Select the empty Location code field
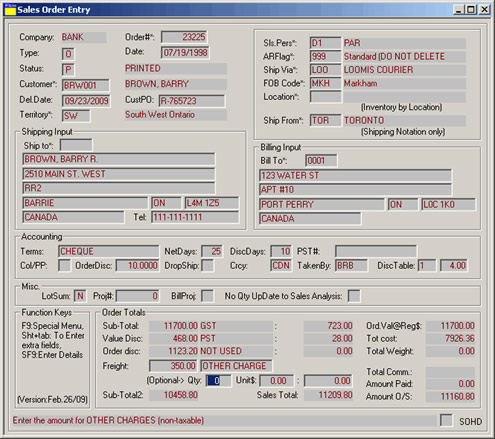This screenshot has height=439, width=495. [326, 97]
